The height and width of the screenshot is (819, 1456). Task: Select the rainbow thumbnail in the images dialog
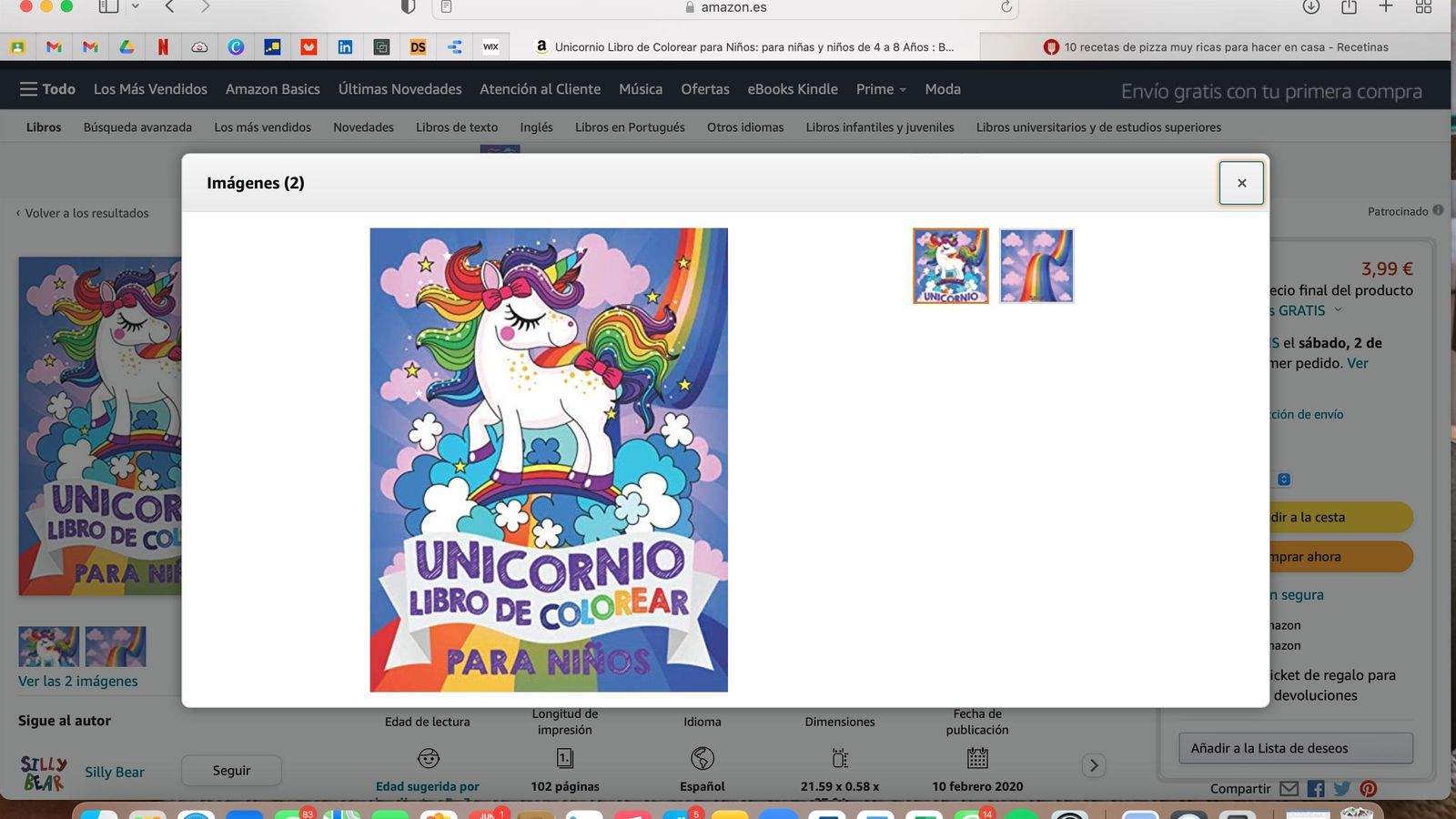pos(1036,265)
